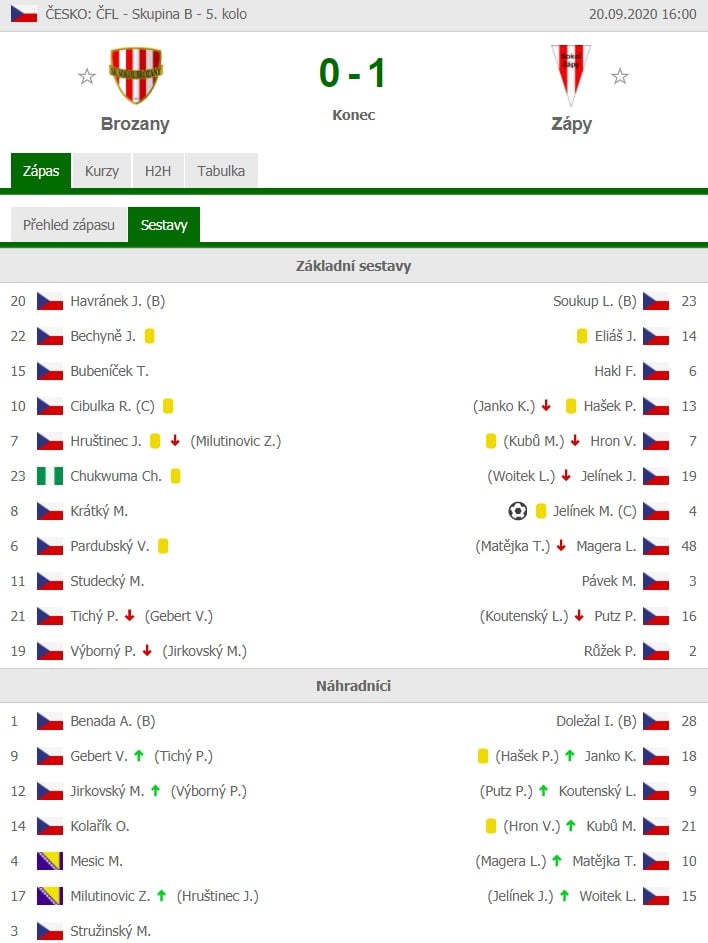
Task: Click the Czech flag in the header
Action: [x=23, y=14]
